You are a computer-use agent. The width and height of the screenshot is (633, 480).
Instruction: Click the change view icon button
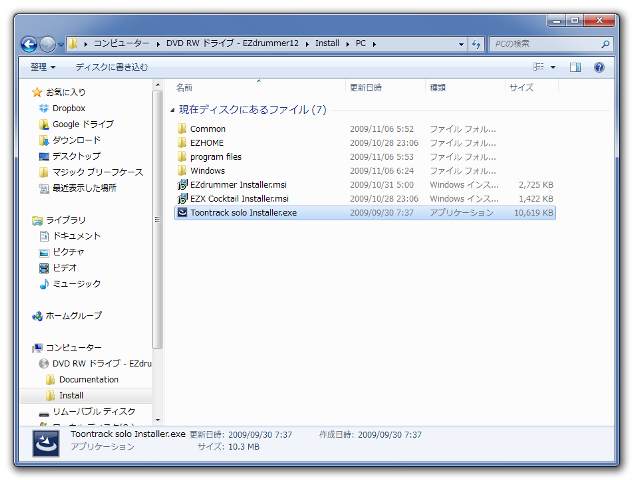coord(538,67)
